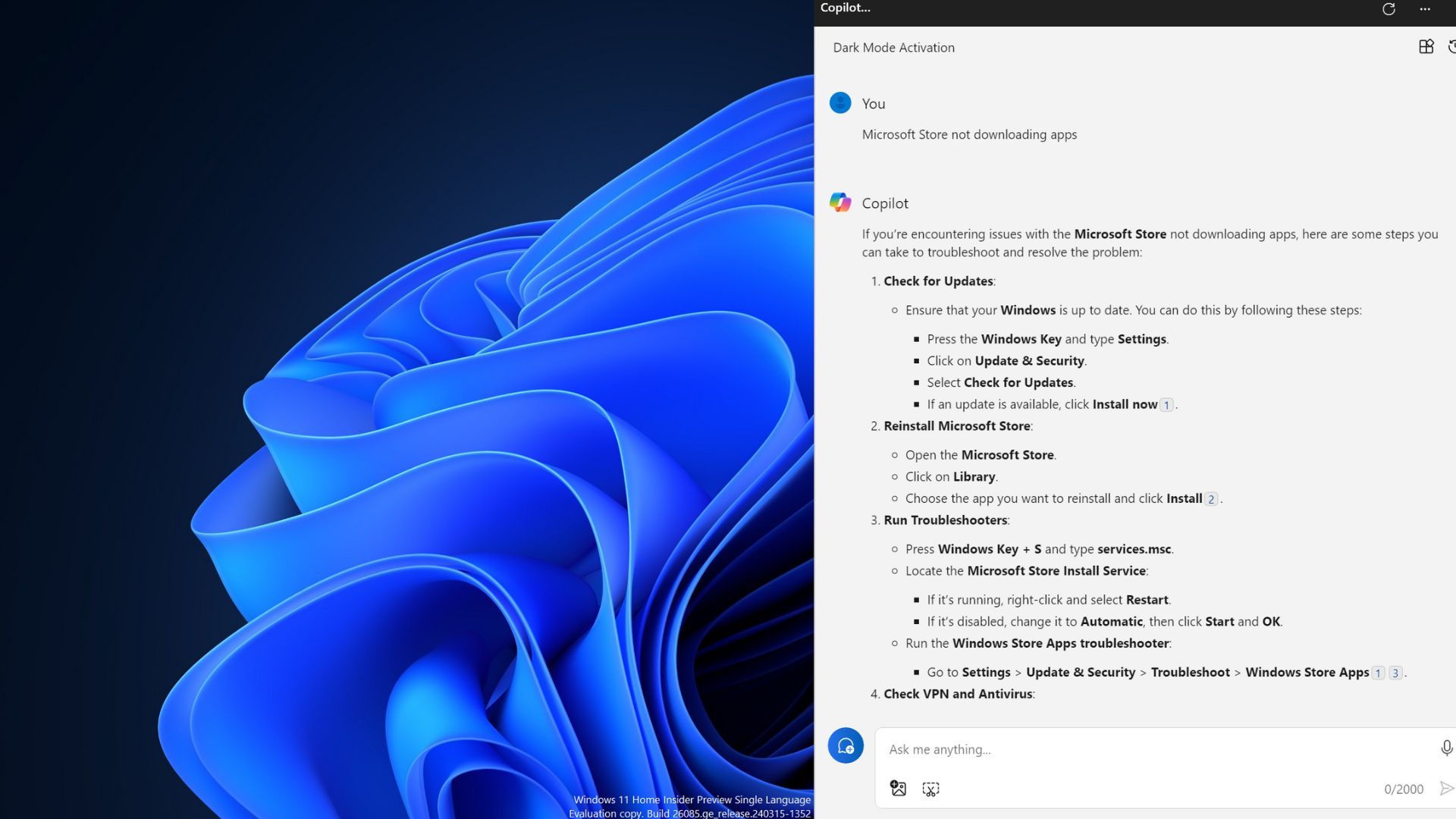Viewport: 1456px width, 819px height.
Task: Click the send message arrow icon
Action: 1446,789
